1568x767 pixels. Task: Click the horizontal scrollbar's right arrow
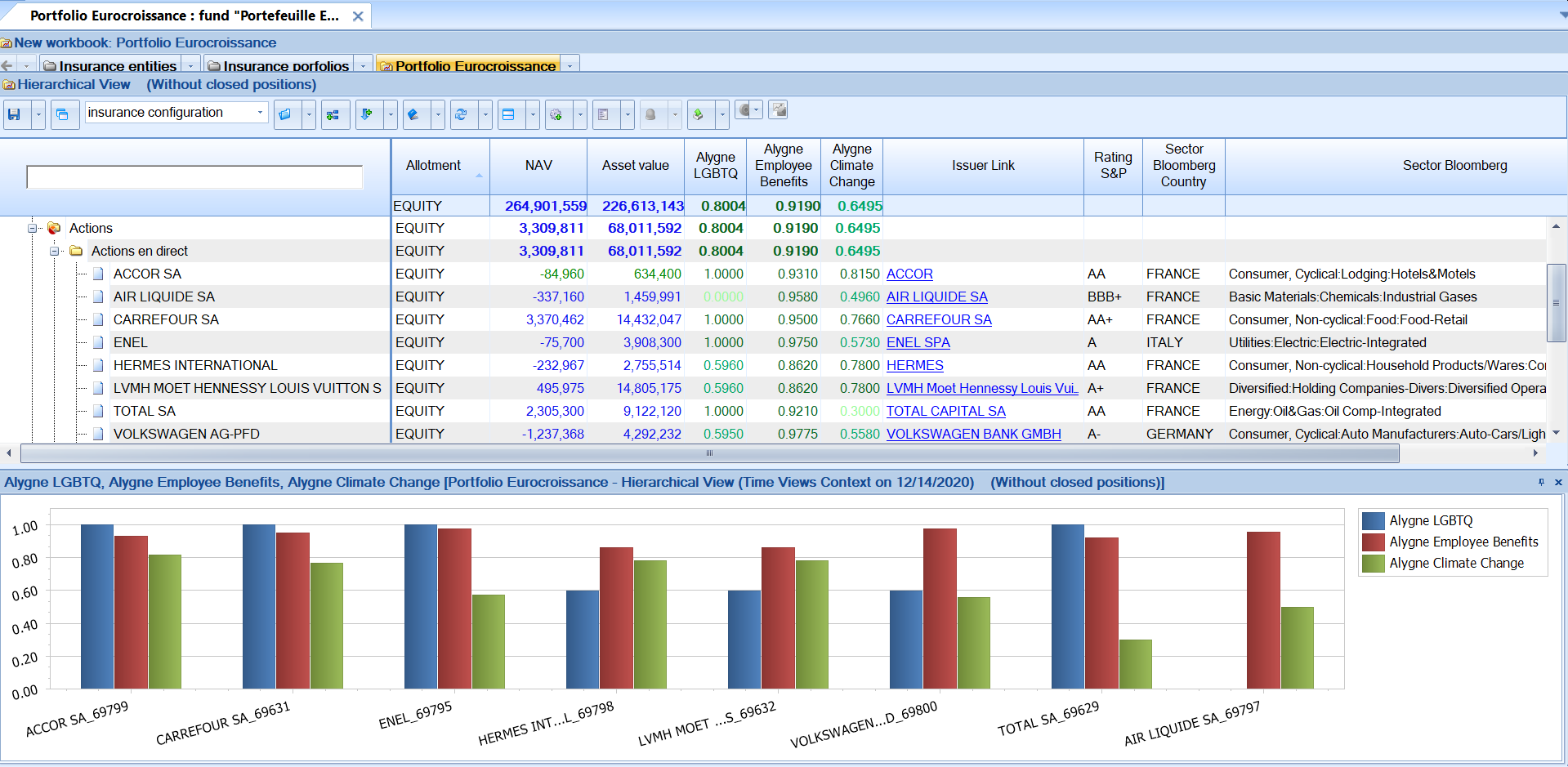pyautogui.click(x=1535, y=453)
